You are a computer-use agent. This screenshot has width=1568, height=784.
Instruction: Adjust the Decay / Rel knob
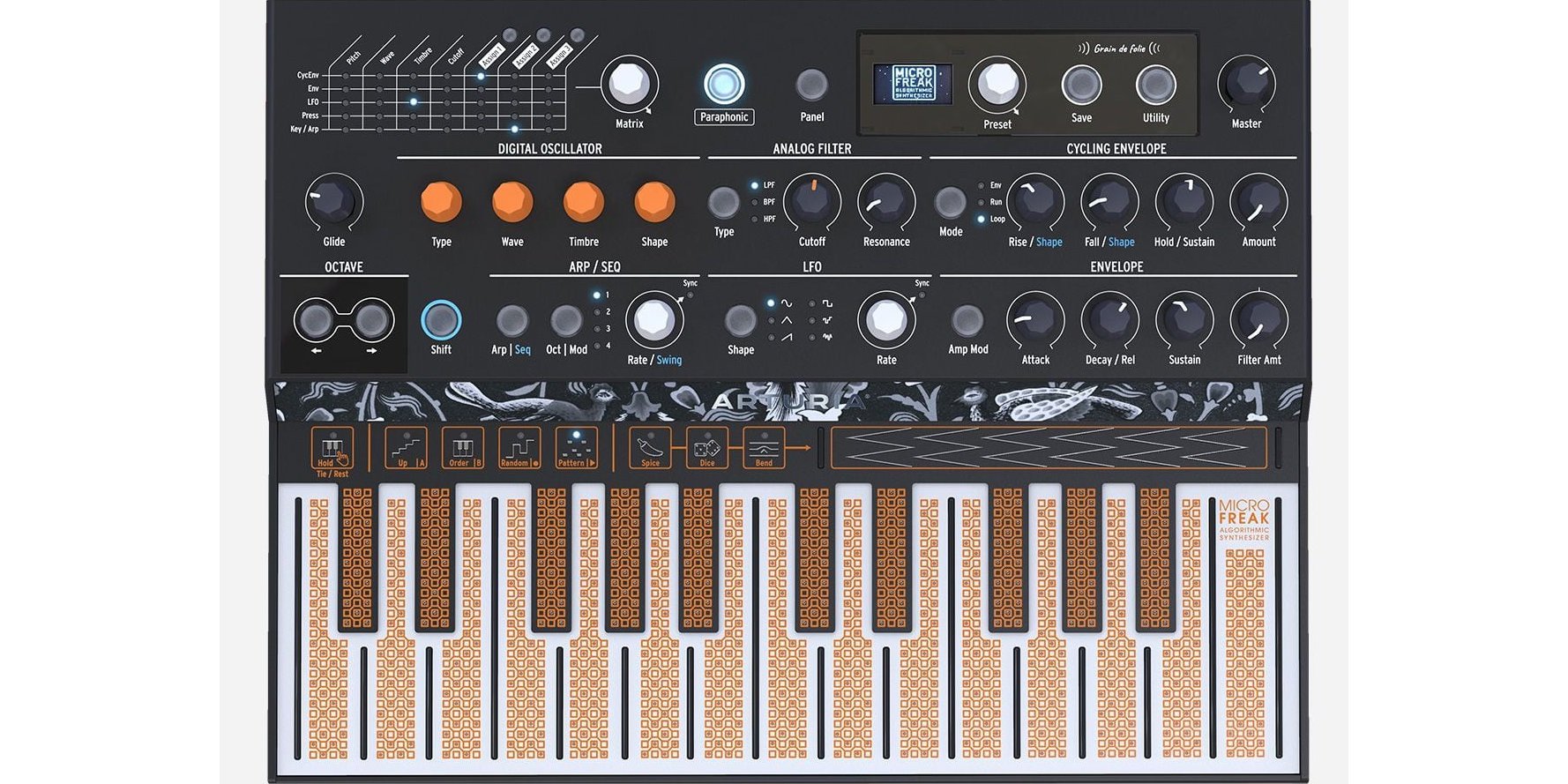click(x=1109, y=320)
